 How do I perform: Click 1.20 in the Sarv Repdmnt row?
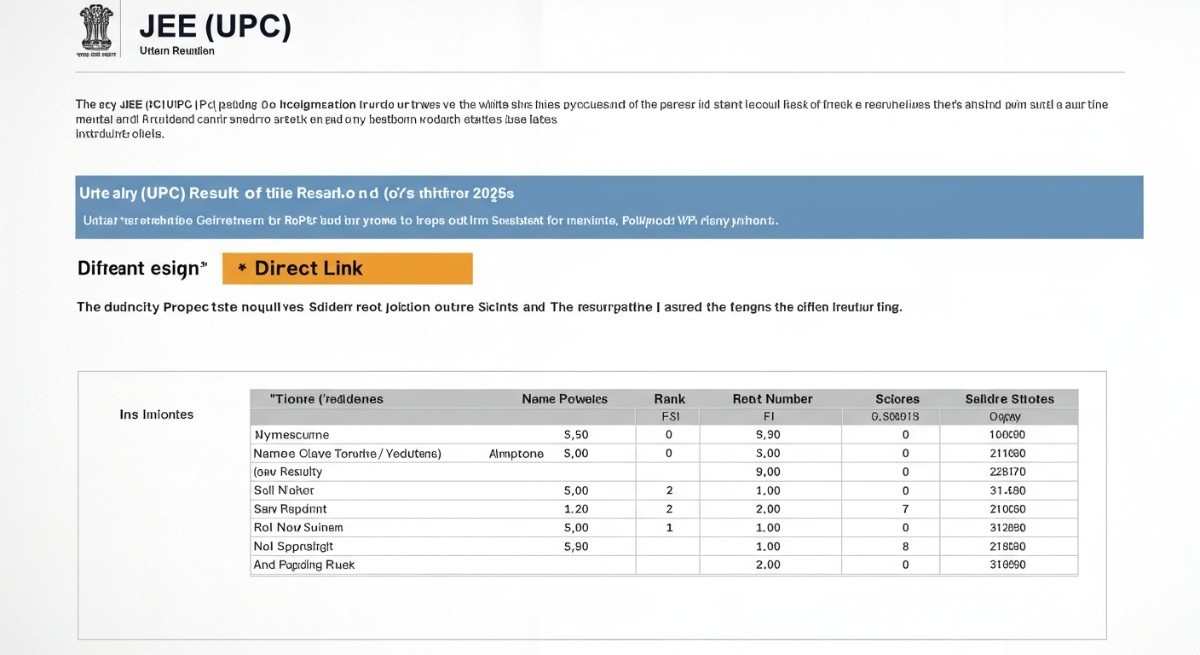pyautogui.click(x=576, y=509)
